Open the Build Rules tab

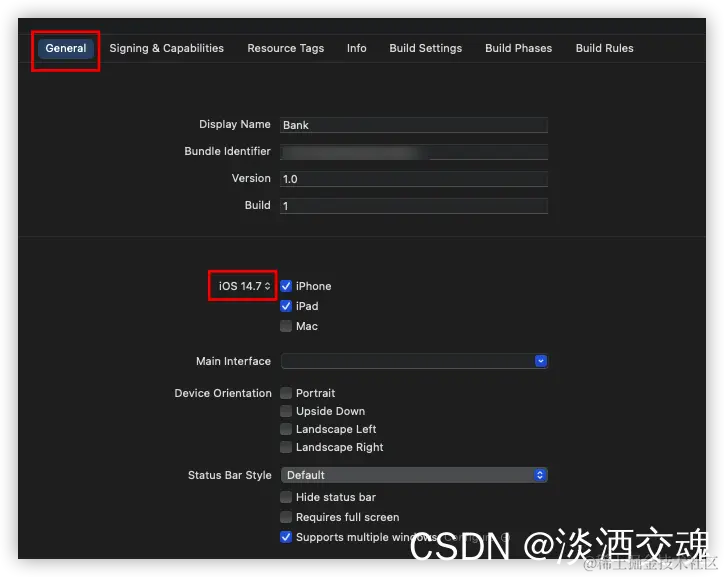[604, 48]
